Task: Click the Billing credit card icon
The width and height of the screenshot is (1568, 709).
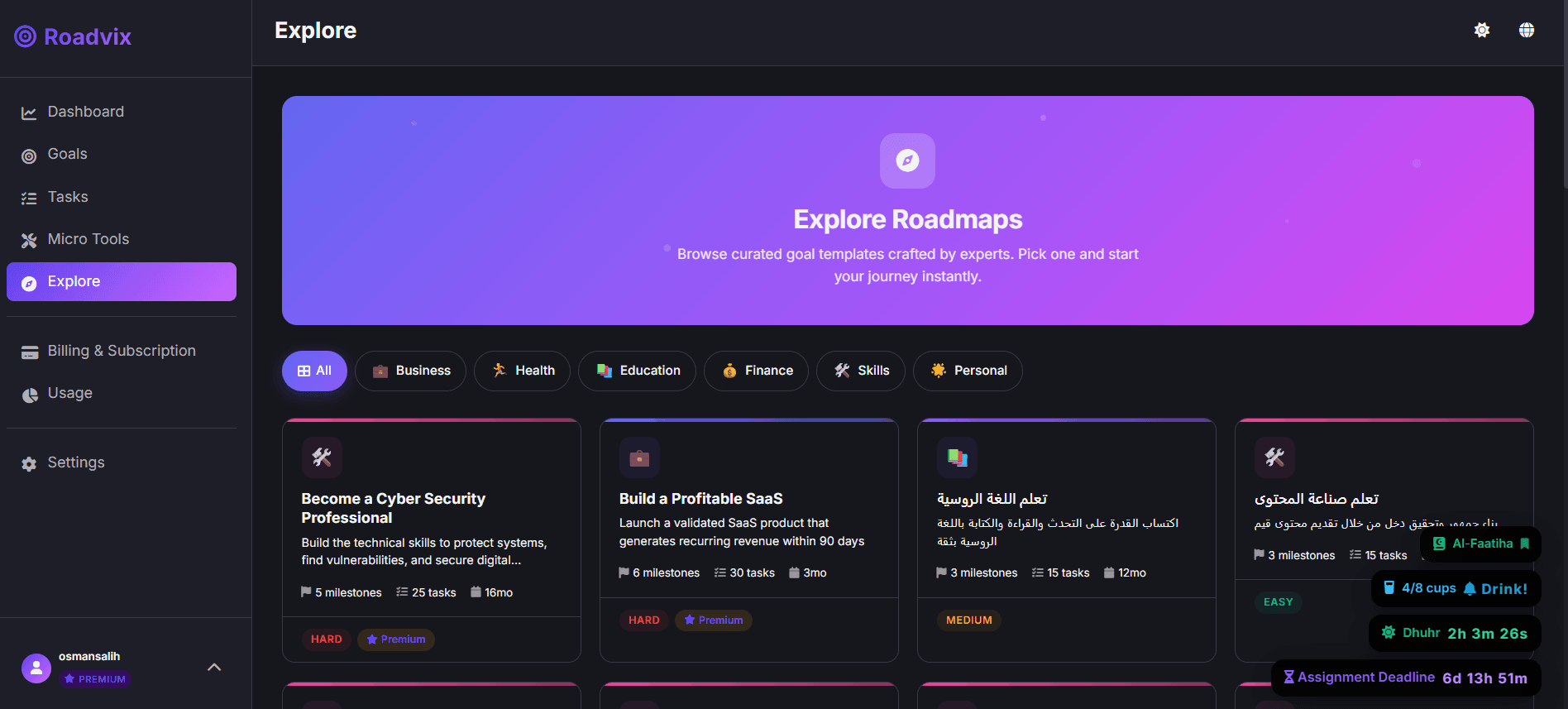Action: pyautogui.click(x=29, y=352)
